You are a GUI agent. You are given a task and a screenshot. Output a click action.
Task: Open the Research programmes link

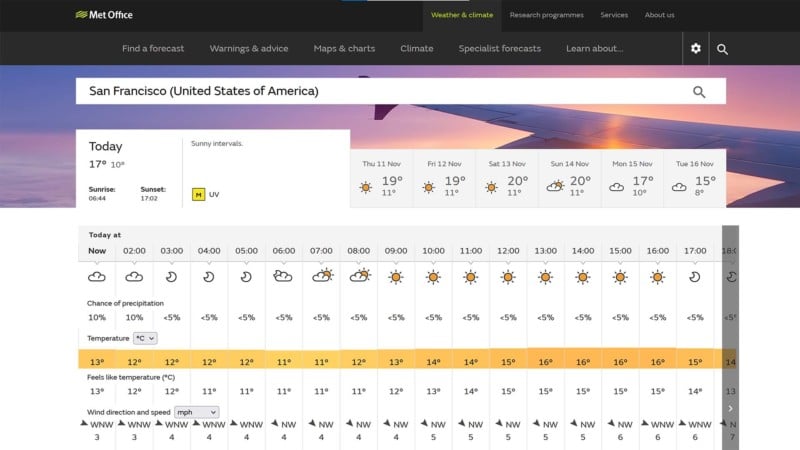(546, 15)
